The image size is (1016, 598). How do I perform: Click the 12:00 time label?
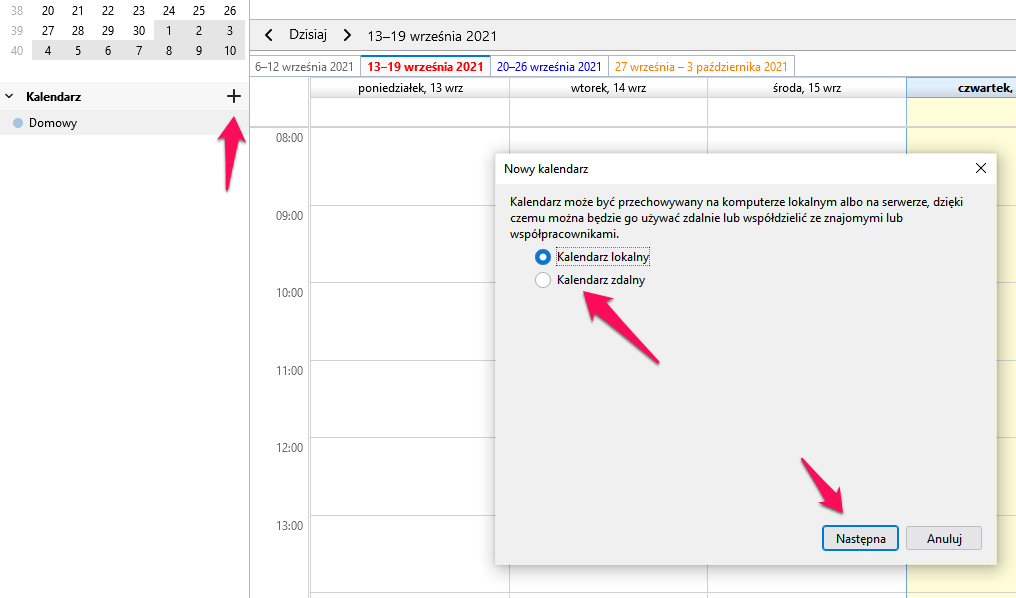click(289, 448)
